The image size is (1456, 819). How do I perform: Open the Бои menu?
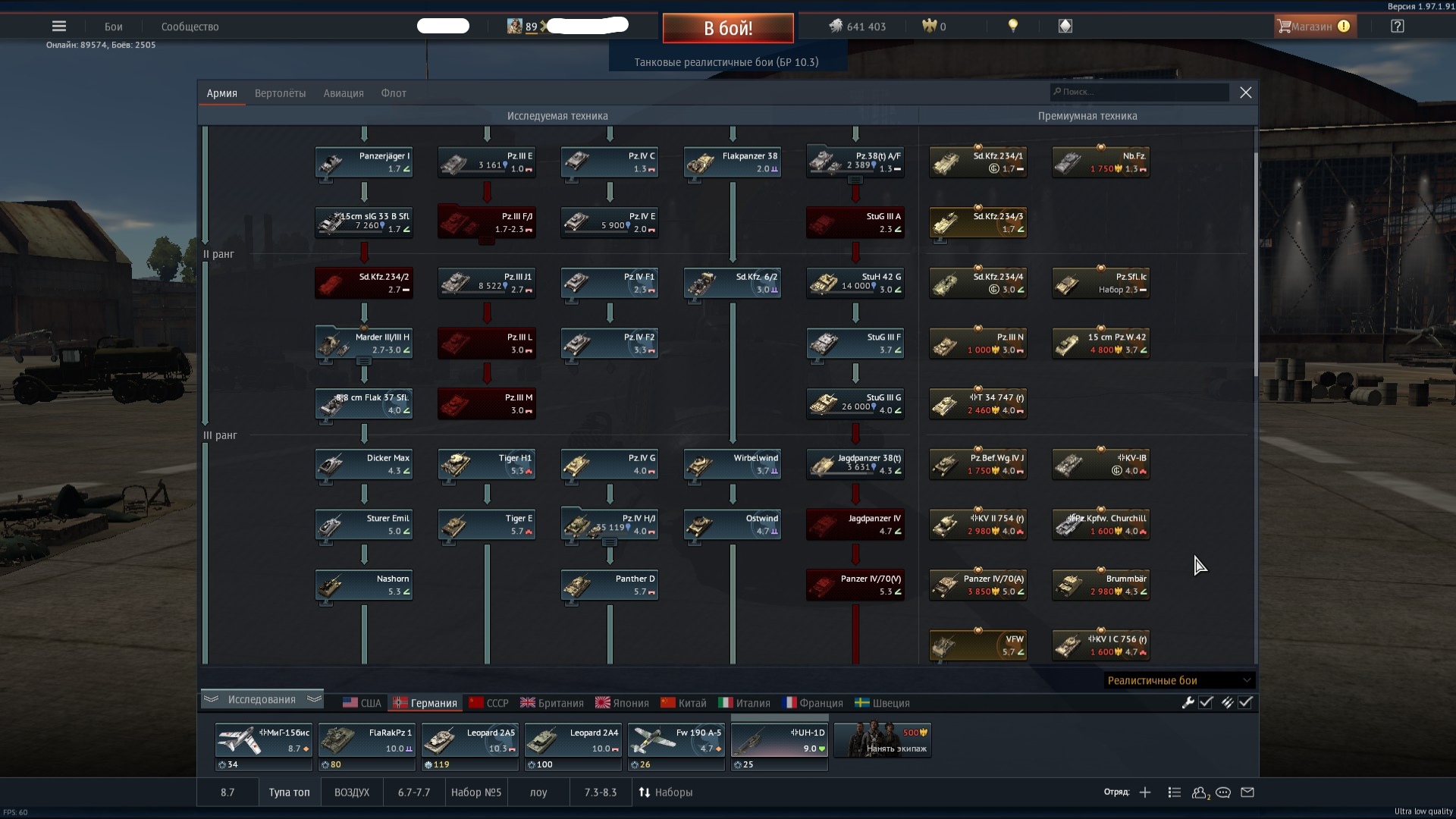tap(114, 27)
